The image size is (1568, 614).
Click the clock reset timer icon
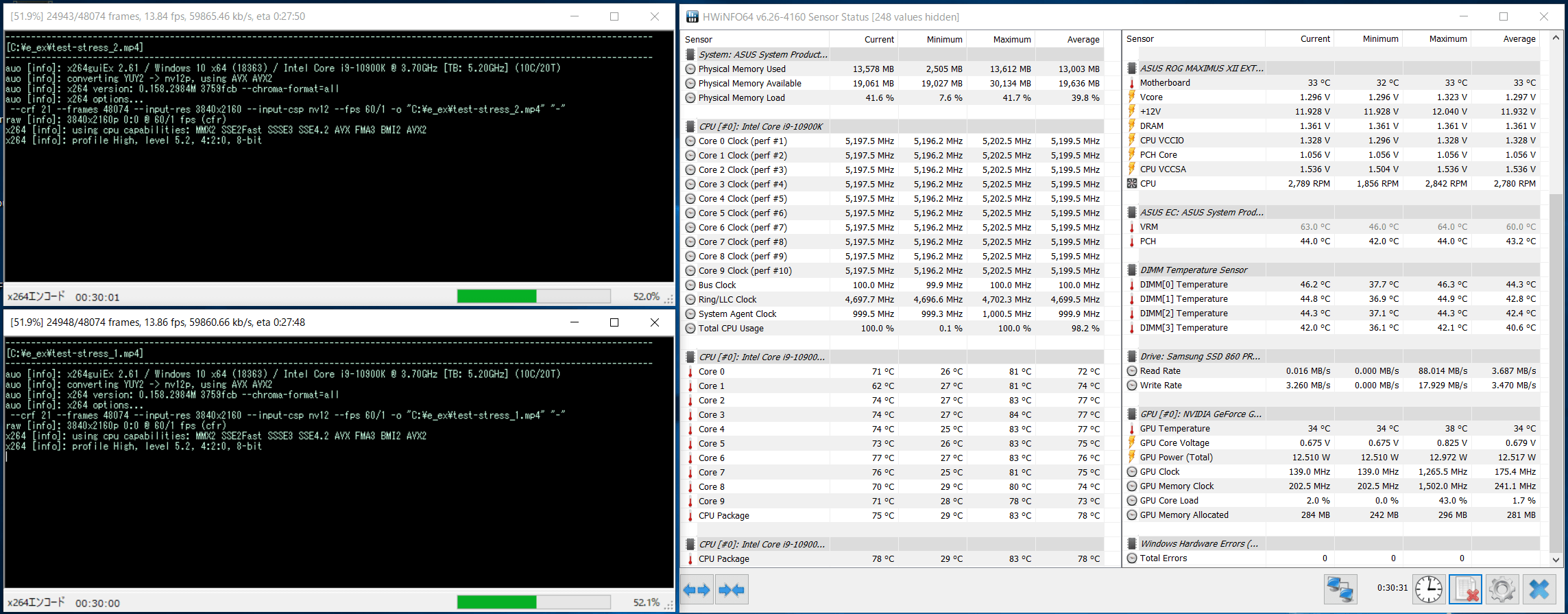(x=1429, y=589)
